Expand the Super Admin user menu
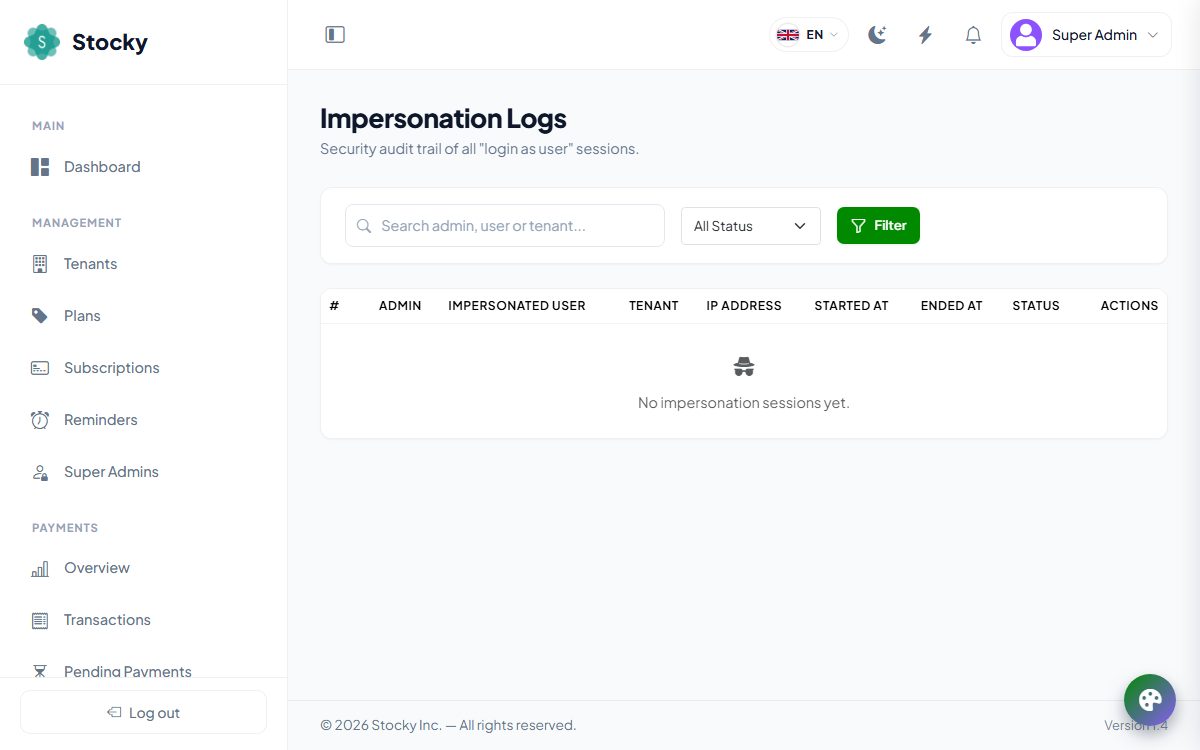Viewport: 1200px width, 750px height. coord(1086,35)
